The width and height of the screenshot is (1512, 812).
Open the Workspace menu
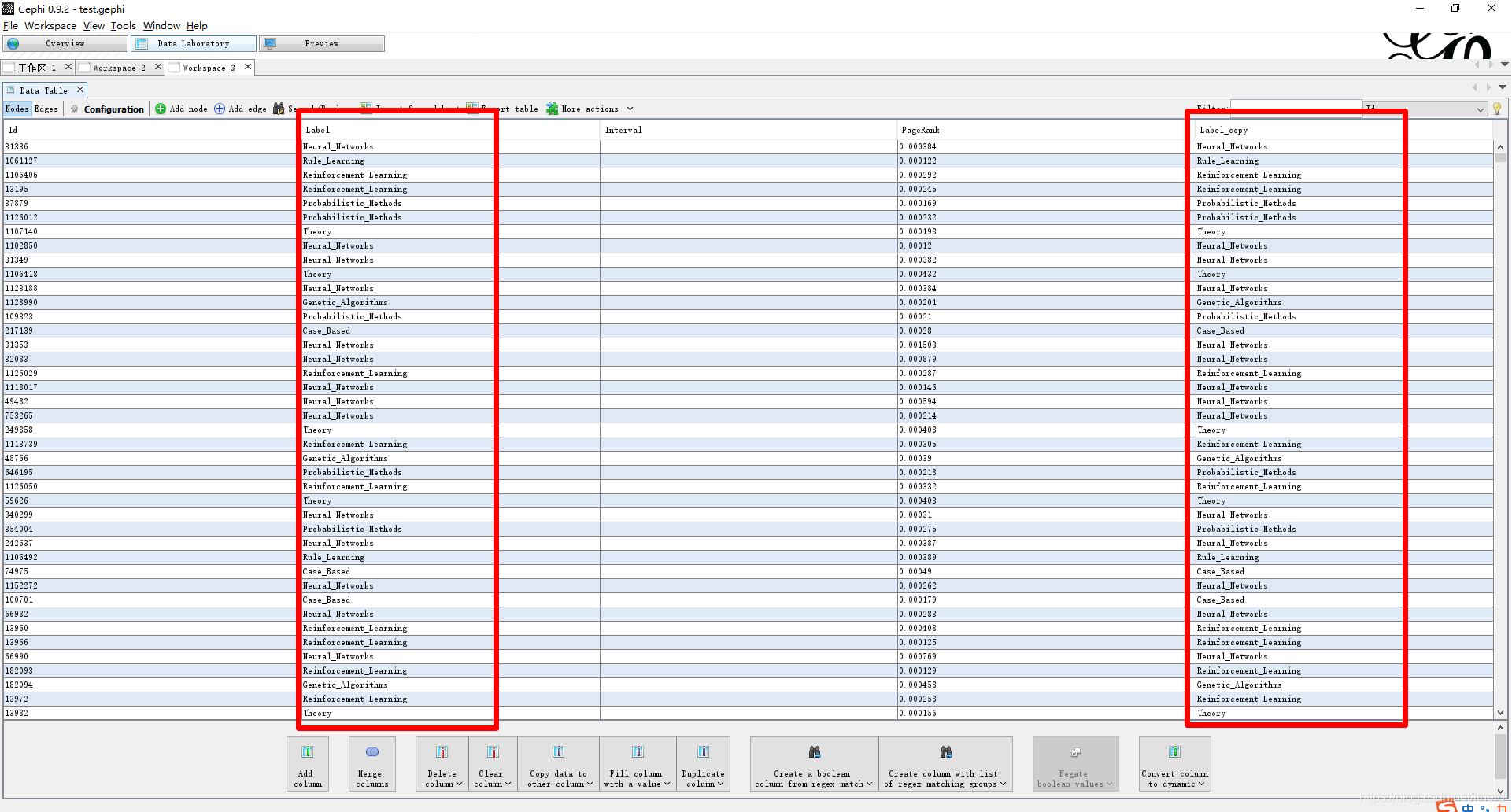(x=50, y=26)
